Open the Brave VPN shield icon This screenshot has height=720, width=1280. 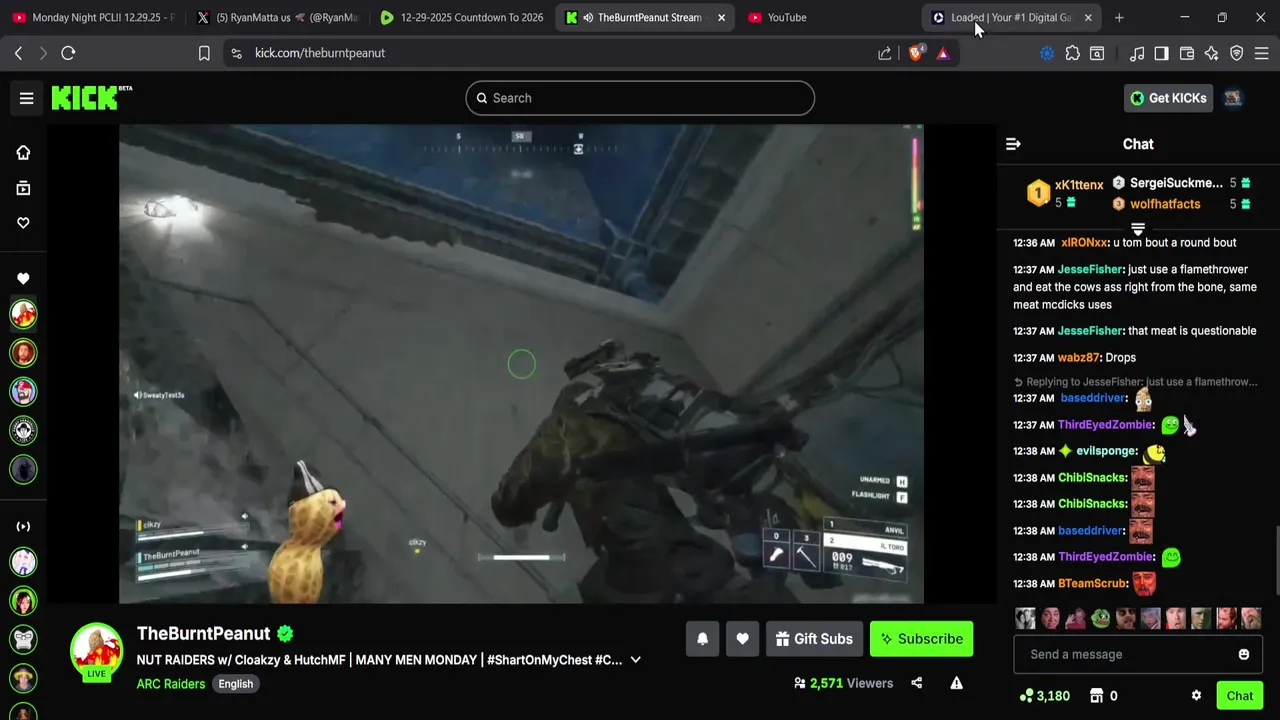1237,53
